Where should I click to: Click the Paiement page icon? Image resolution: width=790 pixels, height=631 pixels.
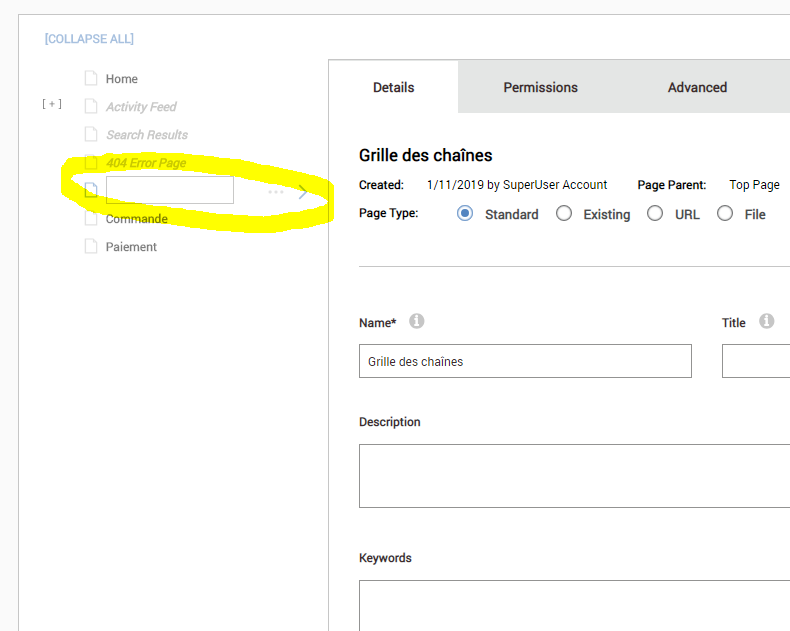tap(91, 246)
